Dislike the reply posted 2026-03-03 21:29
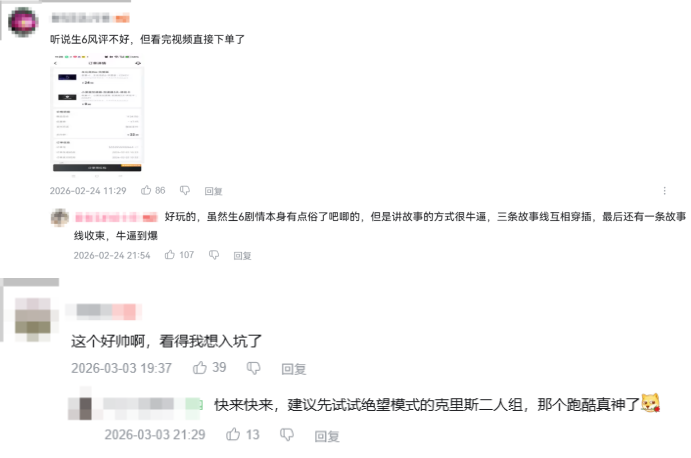This screenshot has height=458, width=691. click(287, 435)
